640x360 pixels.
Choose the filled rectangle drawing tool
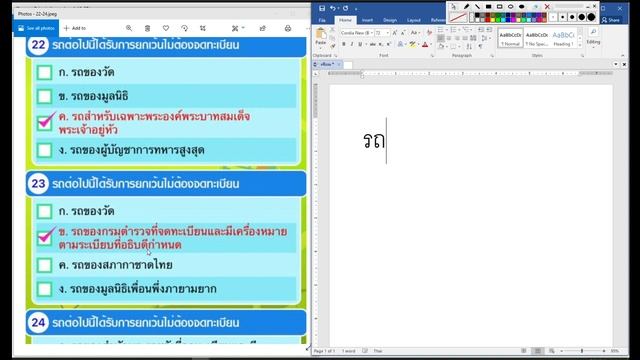489,6
